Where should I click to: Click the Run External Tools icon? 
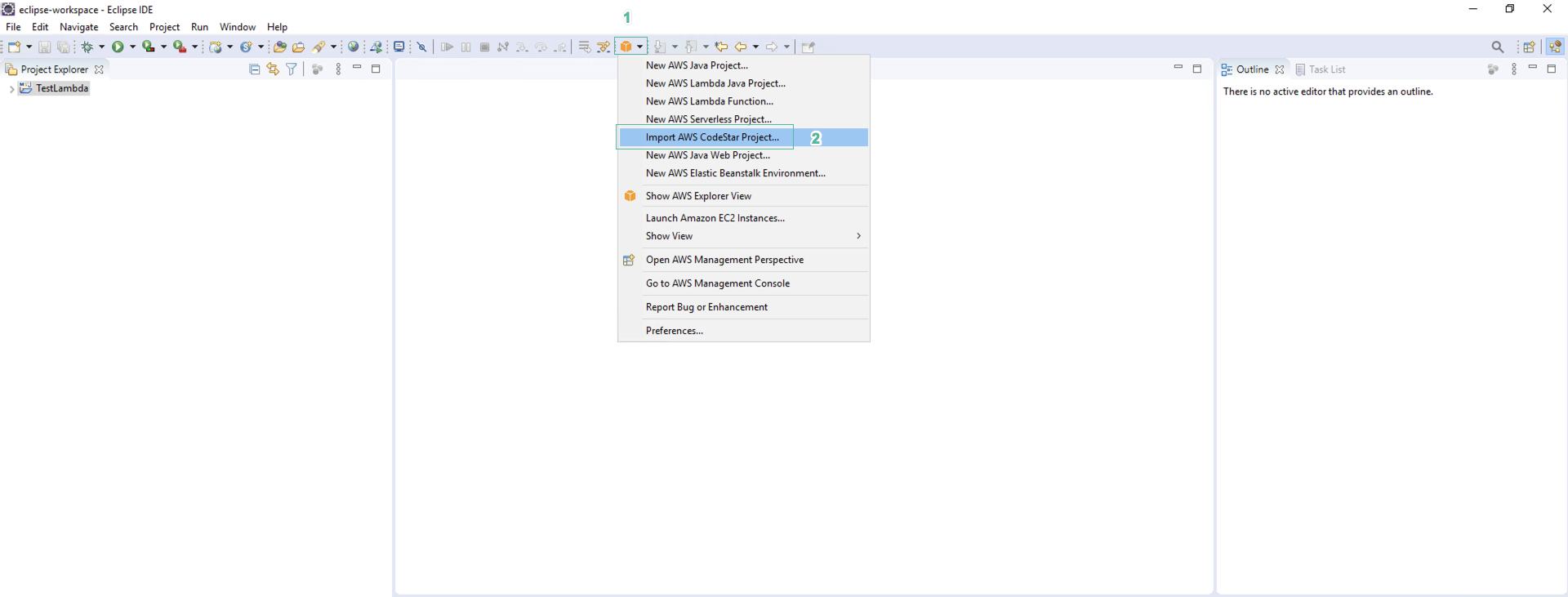pyautogui.click(x=180, y=47)
